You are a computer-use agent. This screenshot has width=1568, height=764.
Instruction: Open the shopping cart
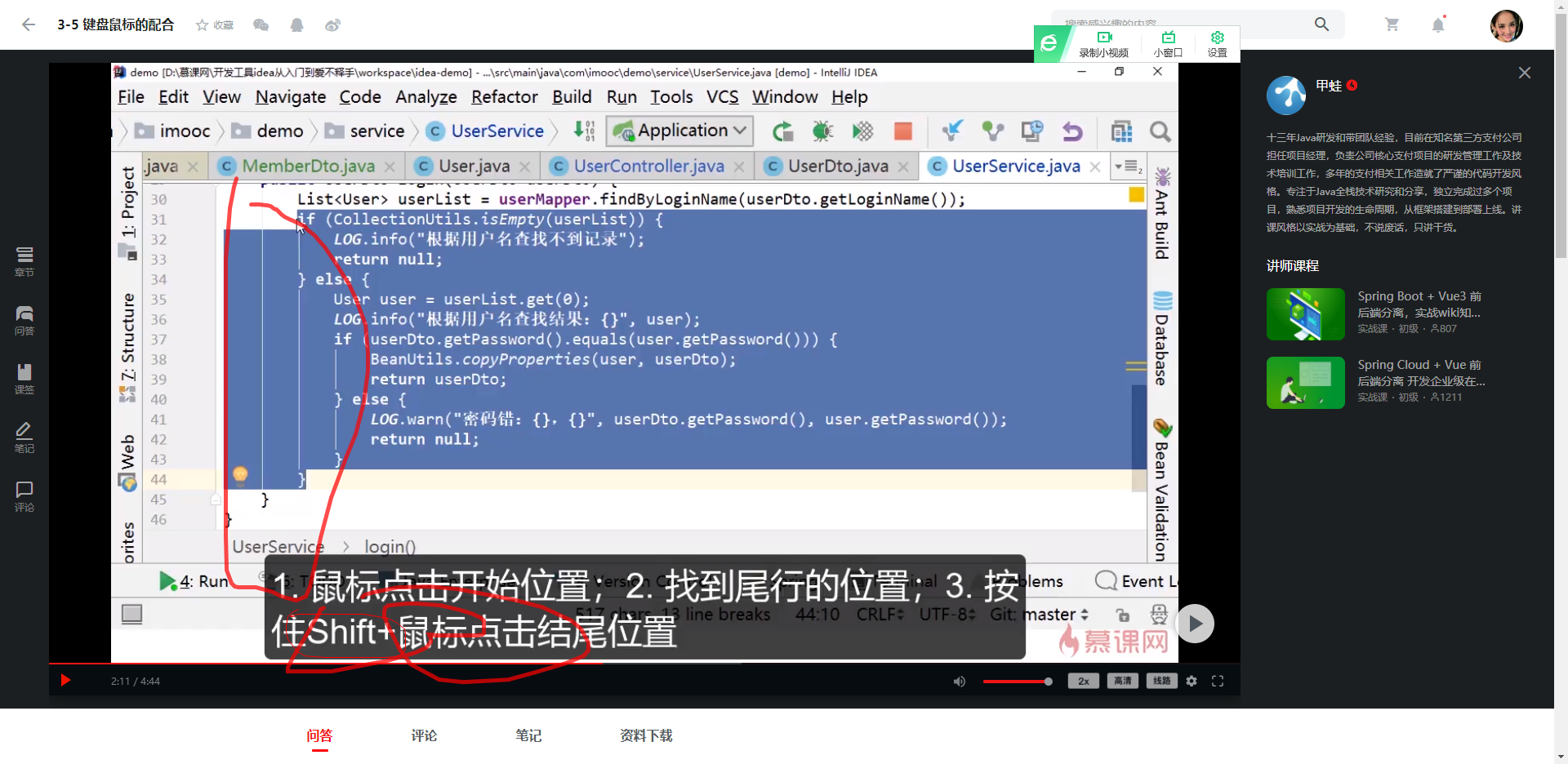[1392, 24]
